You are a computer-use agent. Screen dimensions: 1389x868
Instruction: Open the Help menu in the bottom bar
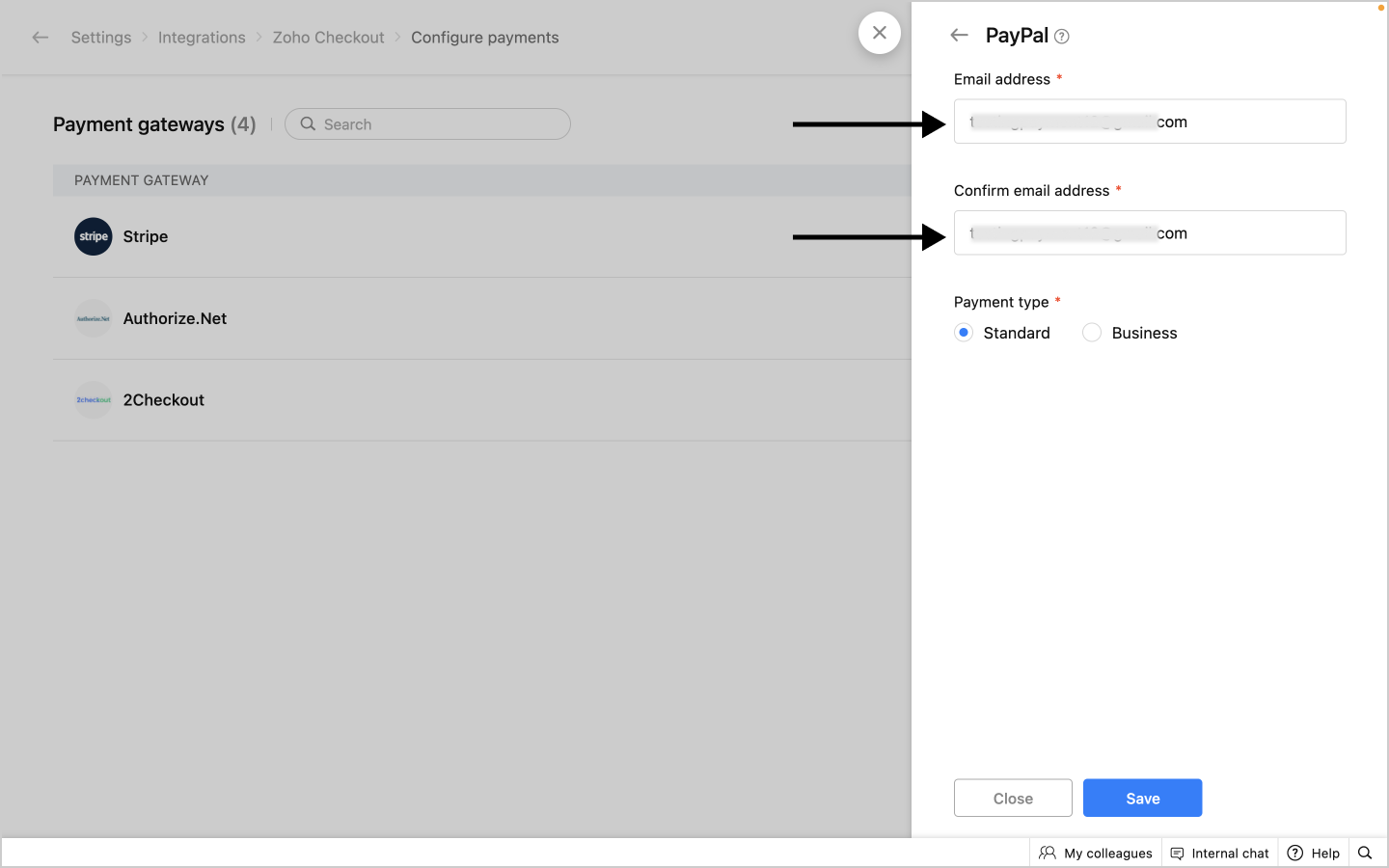click(1314, 853)
